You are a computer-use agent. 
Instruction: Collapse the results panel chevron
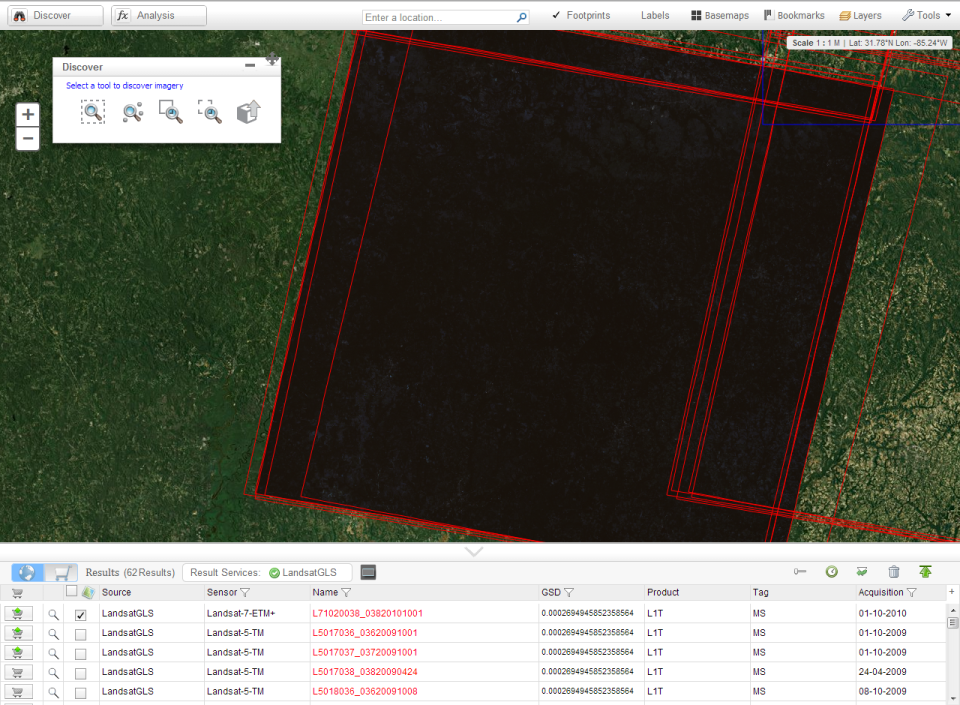(474, 552)
